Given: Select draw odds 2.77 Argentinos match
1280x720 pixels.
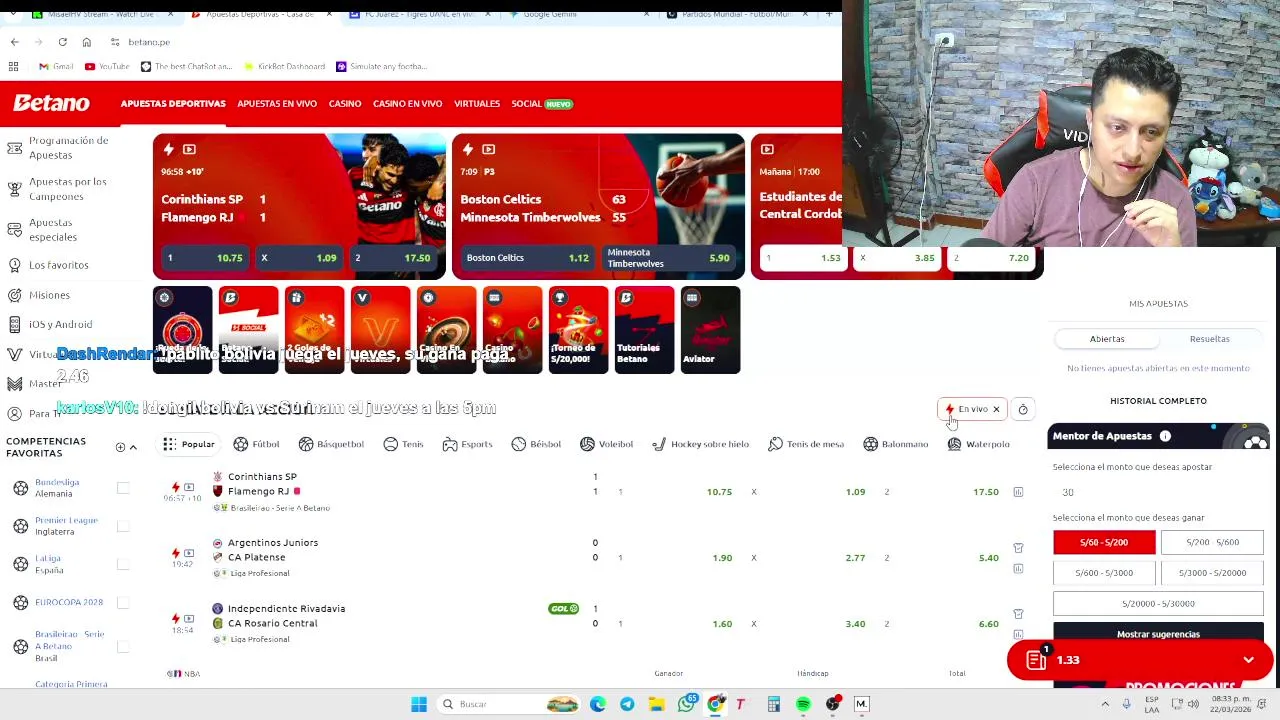Looking at the screenshot, I should coord(808,558).
